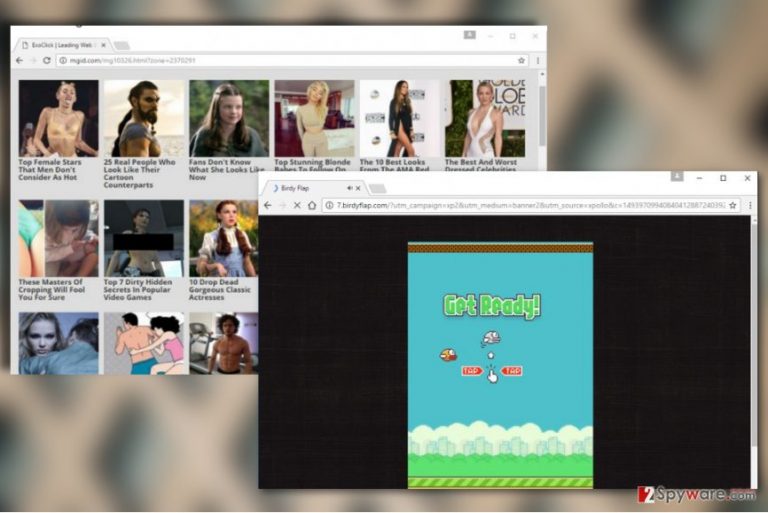
Task: Open The 10 Best Looks AMA thumbnail
Action: [x=399, y=118]
